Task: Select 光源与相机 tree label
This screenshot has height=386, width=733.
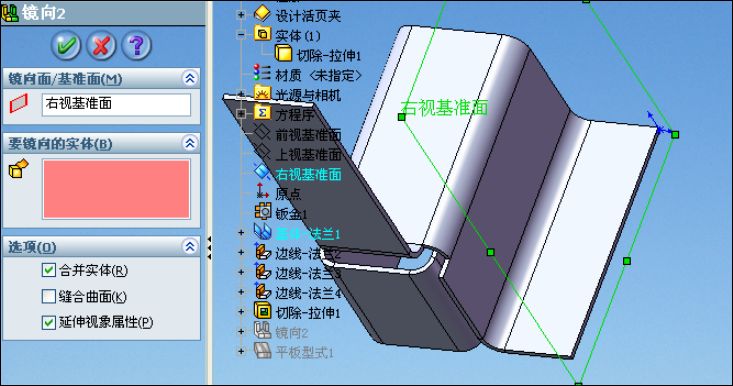Action: [x=308, y=95]
